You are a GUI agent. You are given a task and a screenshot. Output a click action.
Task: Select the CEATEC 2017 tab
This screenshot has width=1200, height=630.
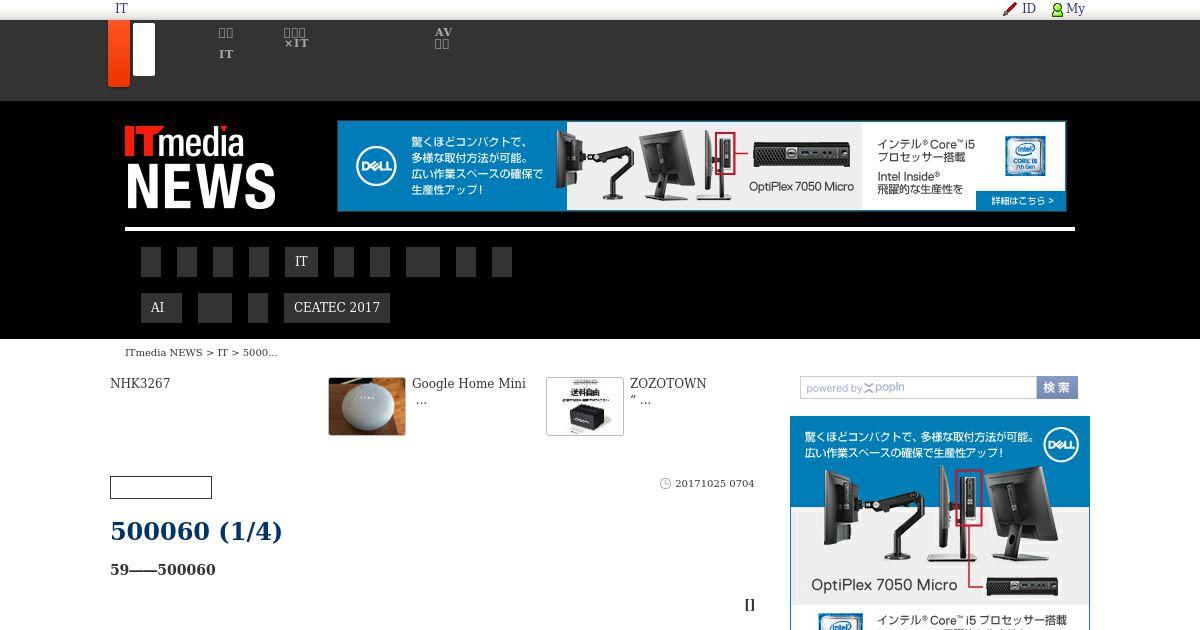[x=337, y=308]
